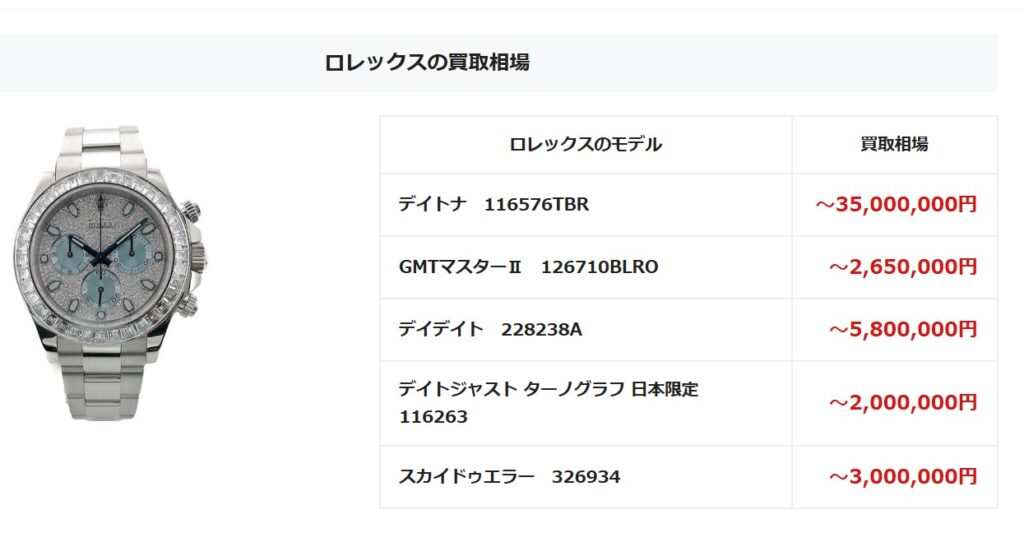Viewport: 1024px width, 533px height.
Task: Select the デイトナ 116576TBR model row
Action: point(688,204)
